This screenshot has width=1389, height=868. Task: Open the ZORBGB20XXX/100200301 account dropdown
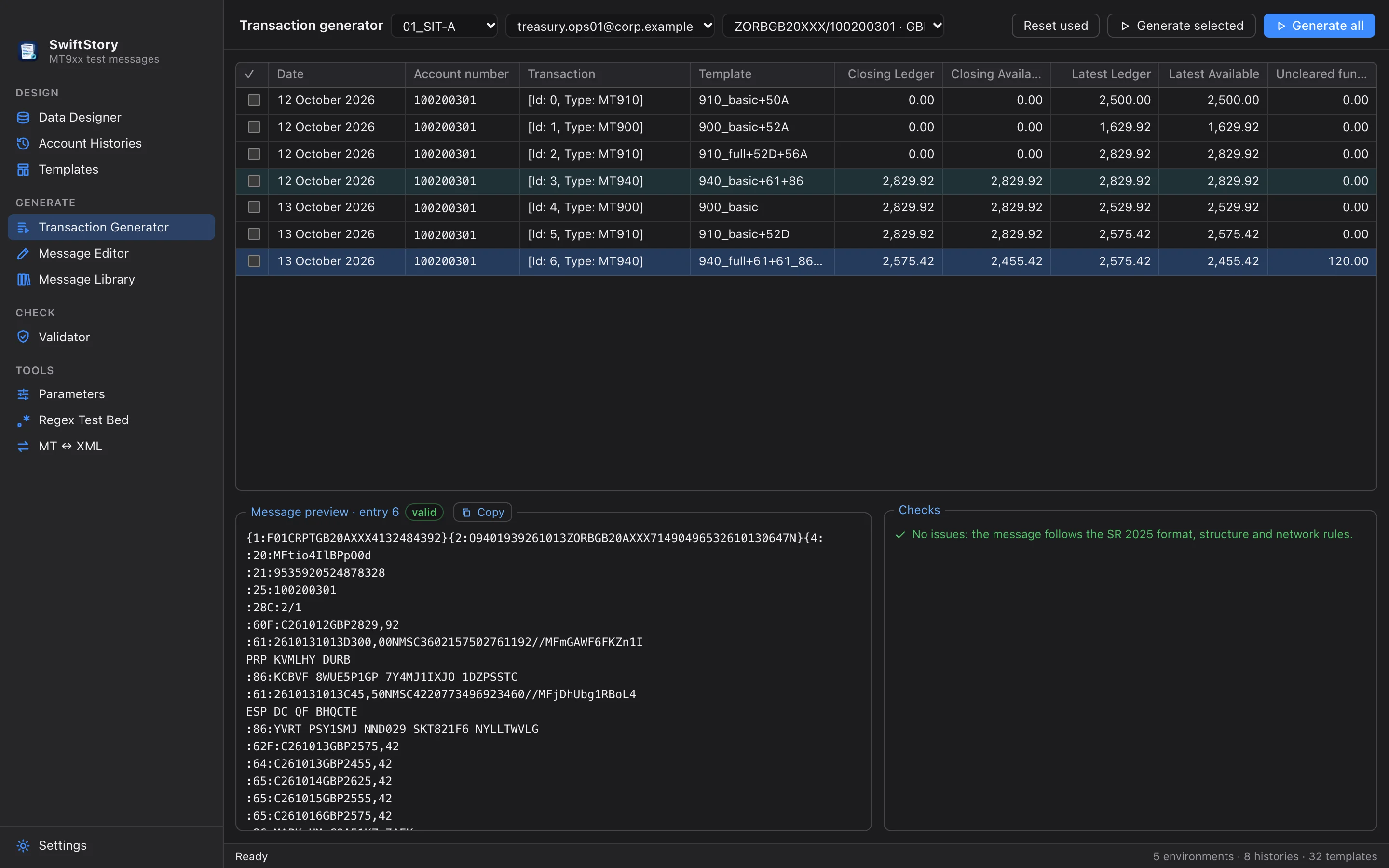tap(833, 26)
